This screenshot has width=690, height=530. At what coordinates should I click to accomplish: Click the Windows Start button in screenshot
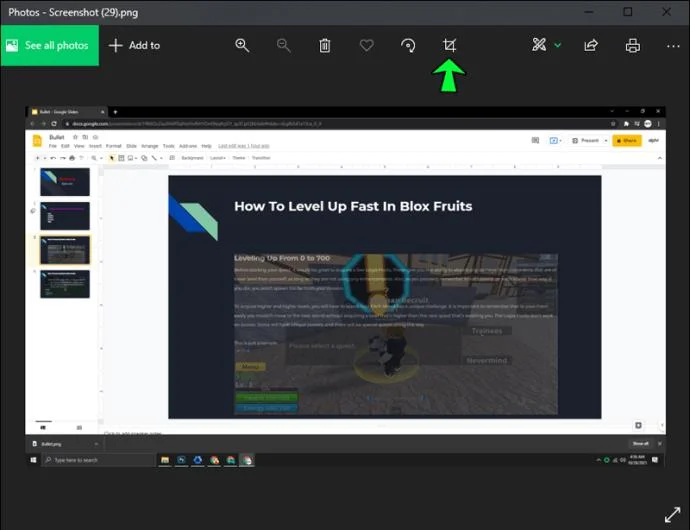33,460
